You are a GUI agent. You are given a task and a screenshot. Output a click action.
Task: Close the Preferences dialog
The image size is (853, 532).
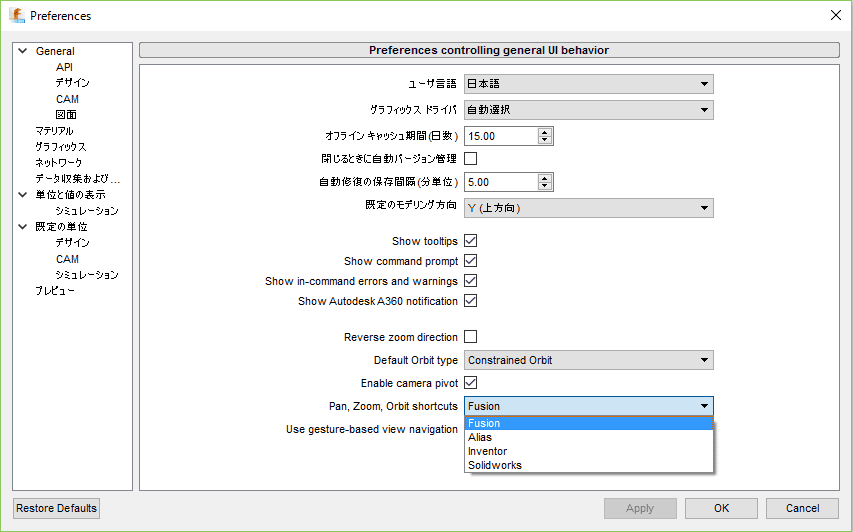(x=836, y=15)
